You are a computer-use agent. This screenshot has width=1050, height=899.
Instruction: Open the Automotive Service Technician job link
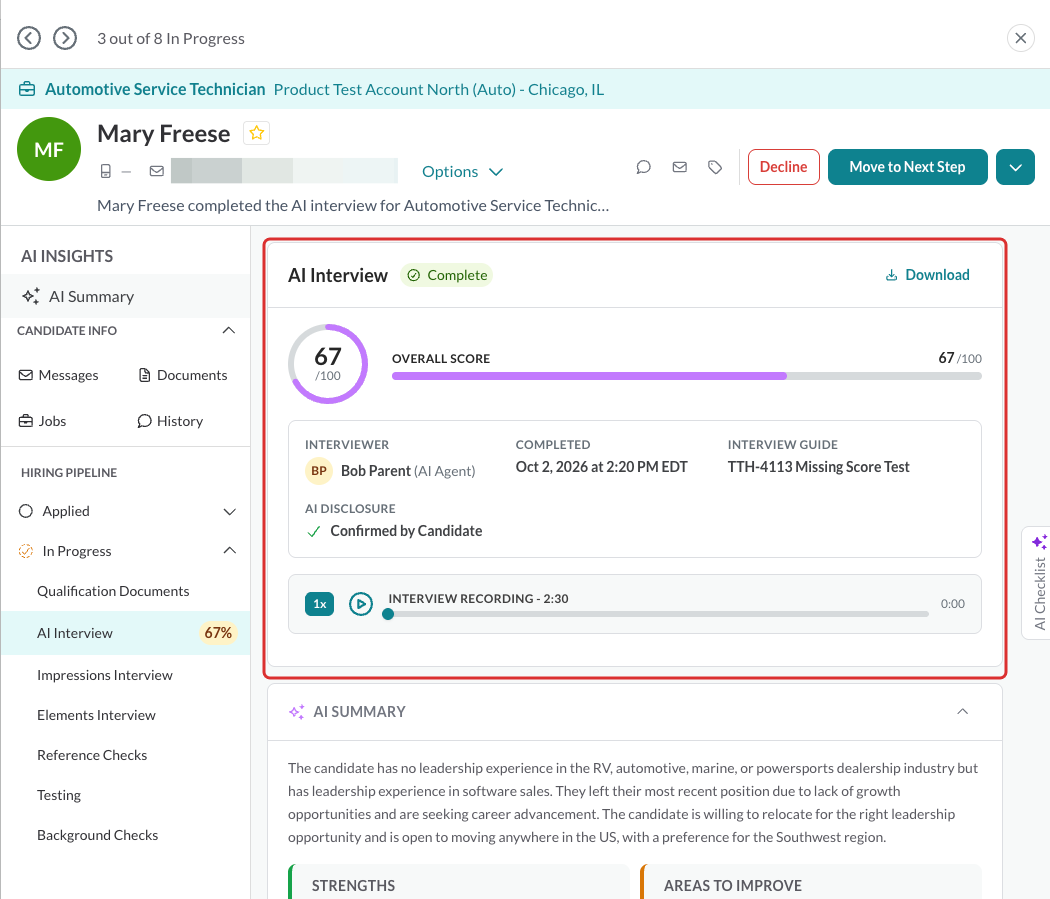[155, 89]
